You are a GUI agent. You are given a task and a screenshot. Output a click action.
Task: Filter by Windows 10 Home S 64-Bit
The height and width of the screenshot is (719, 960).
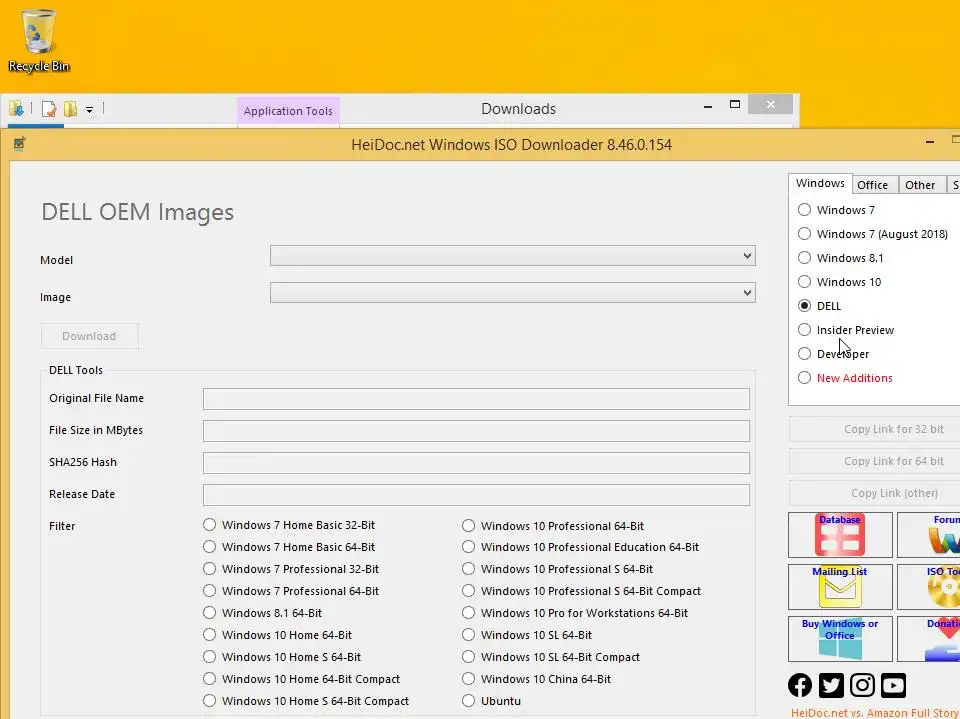click(x=209, y=657)
